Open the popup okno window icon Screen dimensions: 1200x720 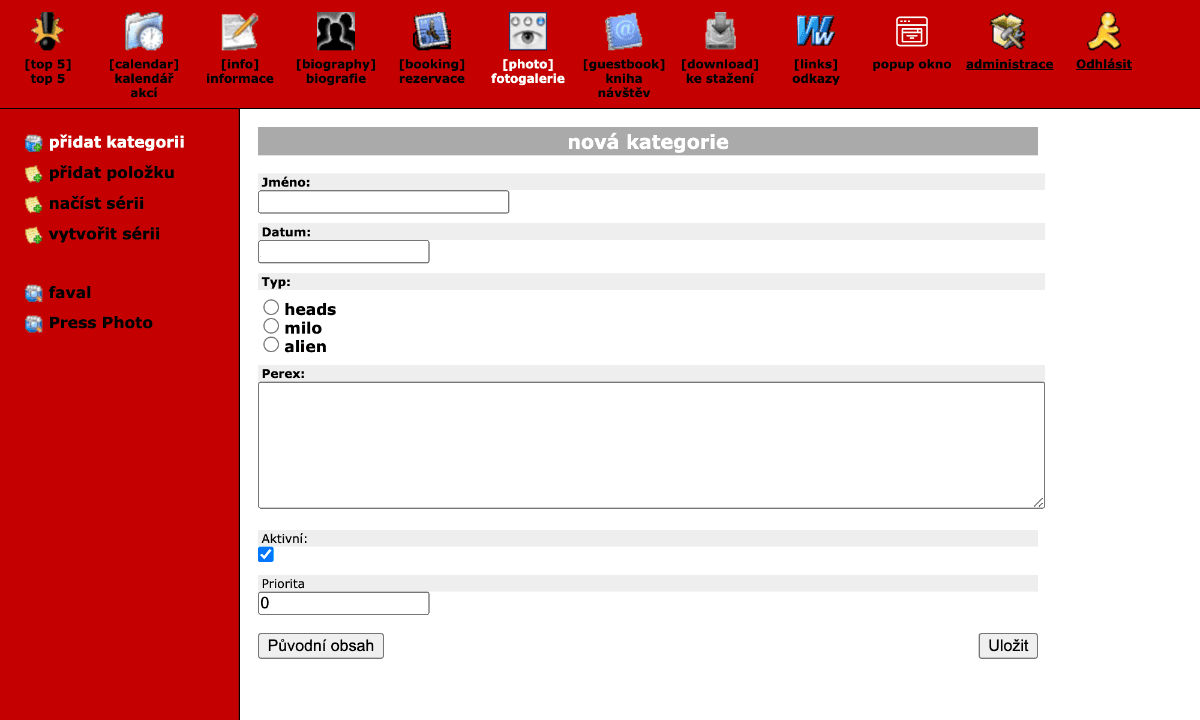[x=912, y=32]
